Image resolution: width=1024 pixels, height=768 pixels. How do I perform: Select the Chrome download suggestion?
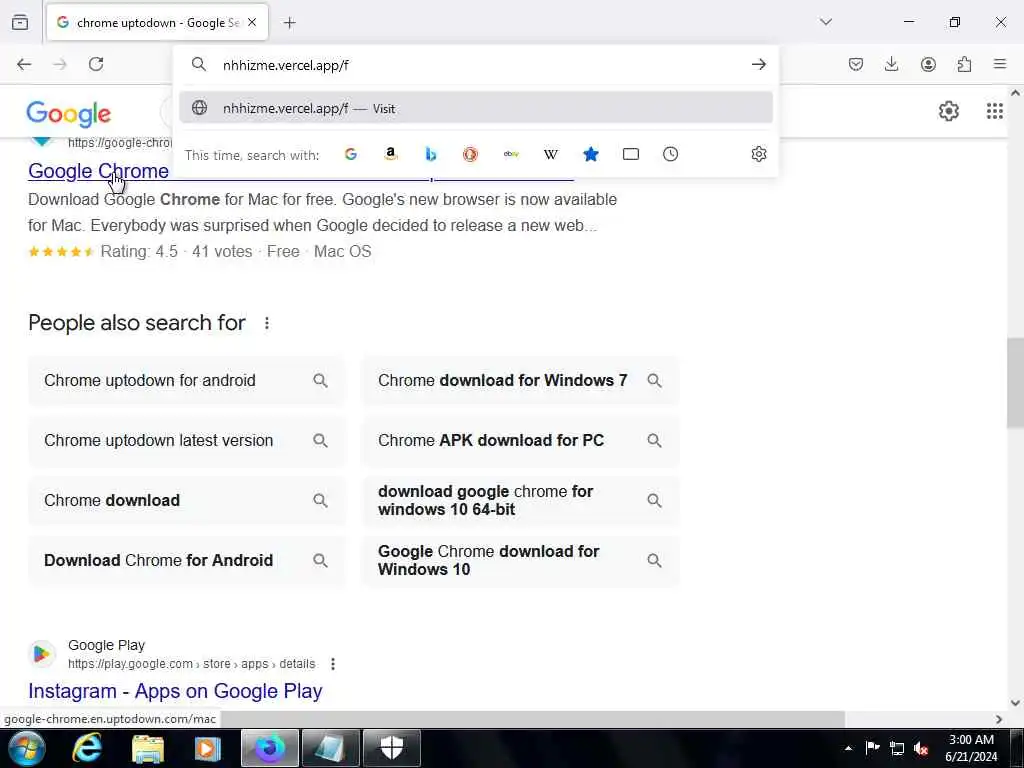pyautogui.click(x=186, y=501)
